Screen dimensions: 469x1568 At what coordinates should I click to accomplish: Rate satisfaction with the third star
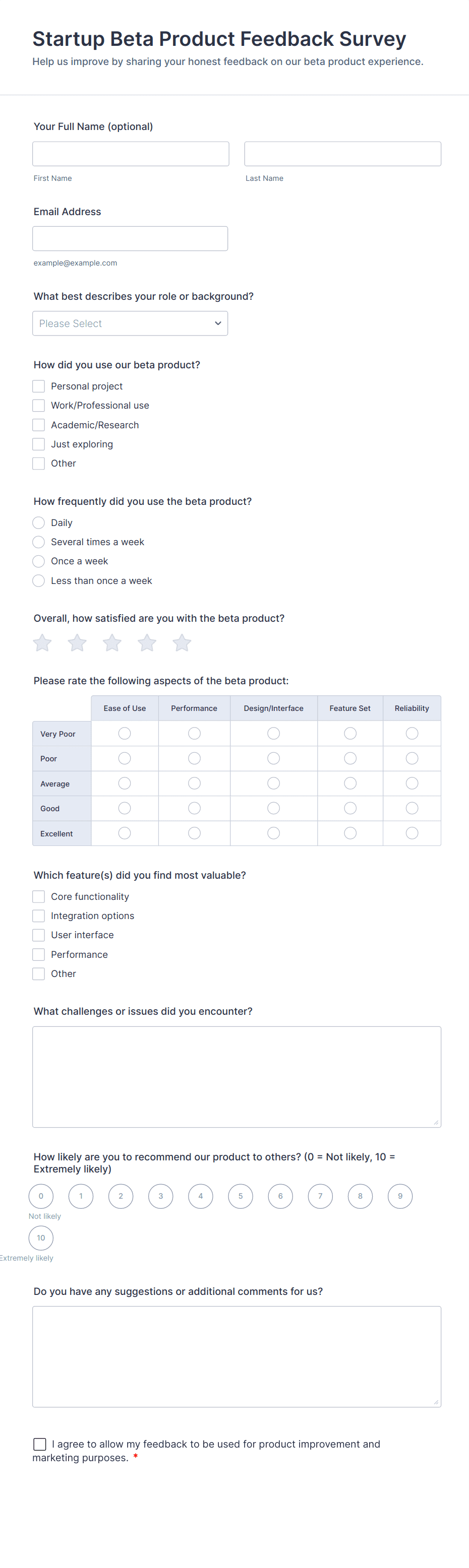point(112,643)
